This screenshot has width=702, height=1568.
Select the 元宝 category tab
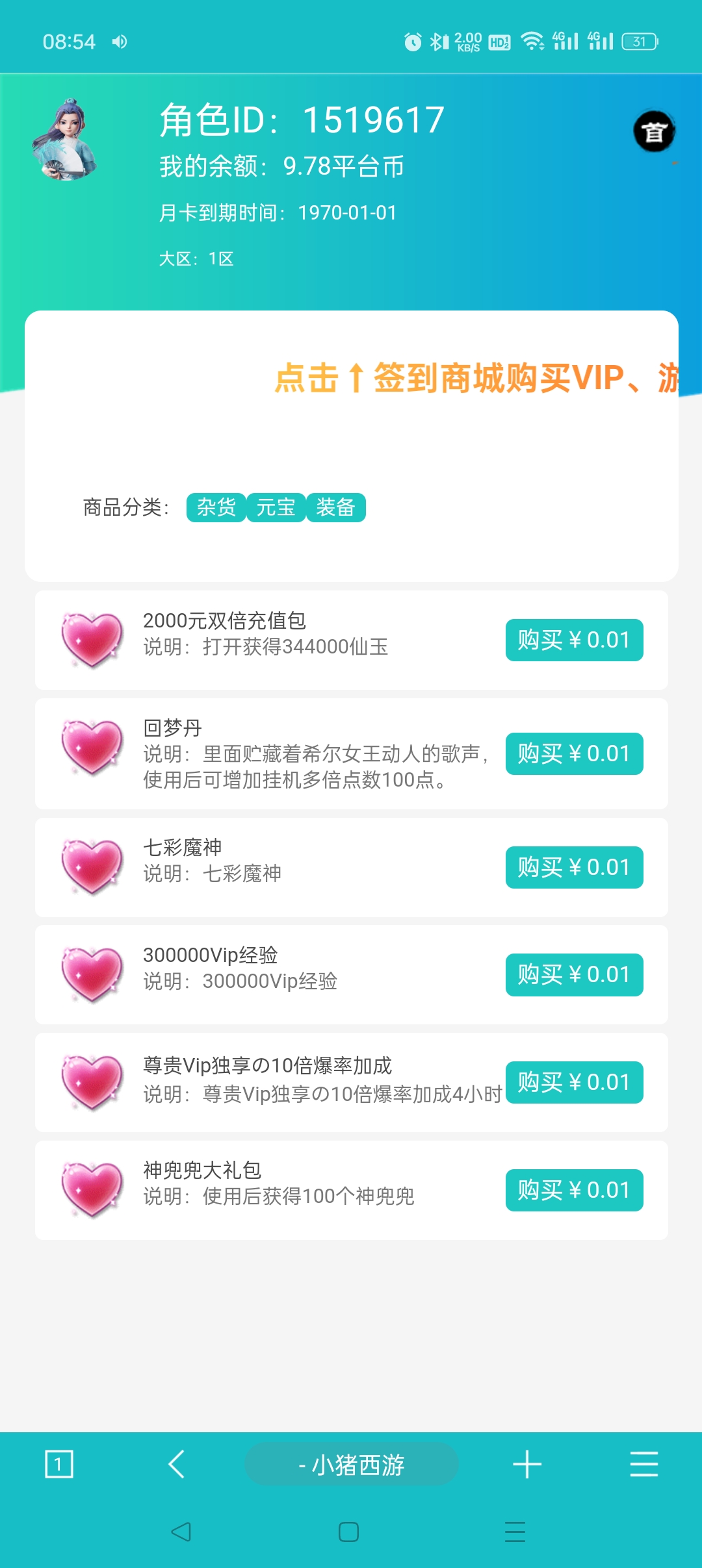[x=276, y=507]
